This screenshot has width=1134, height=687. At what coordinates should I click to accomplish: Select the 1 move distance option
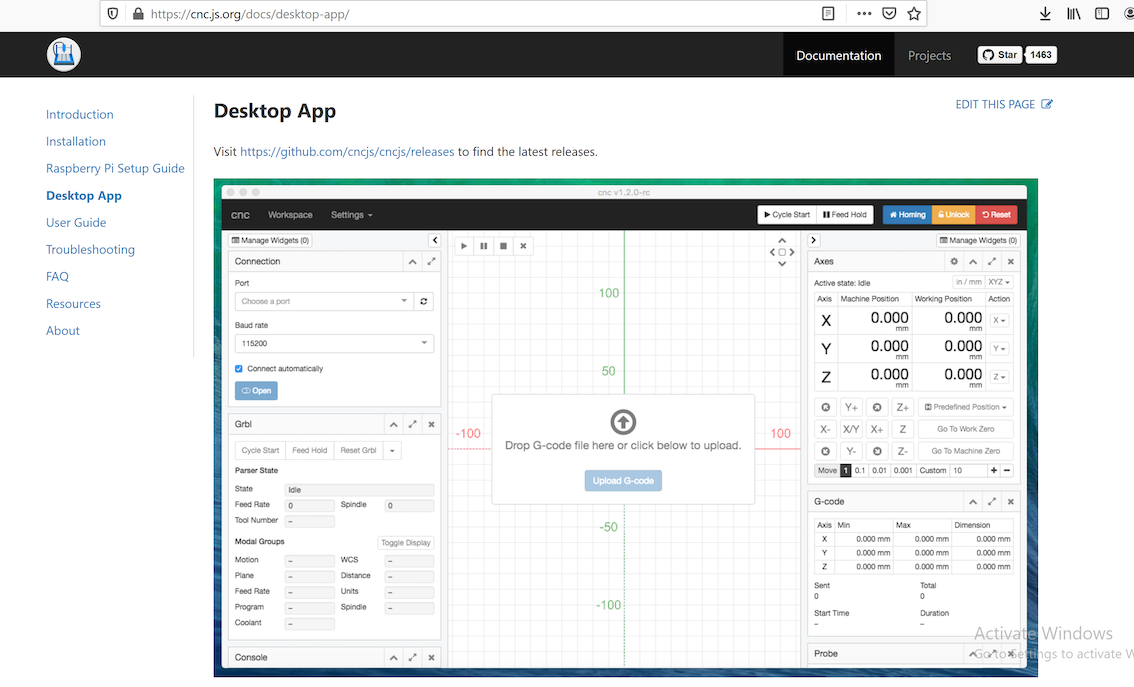[845, 470]
